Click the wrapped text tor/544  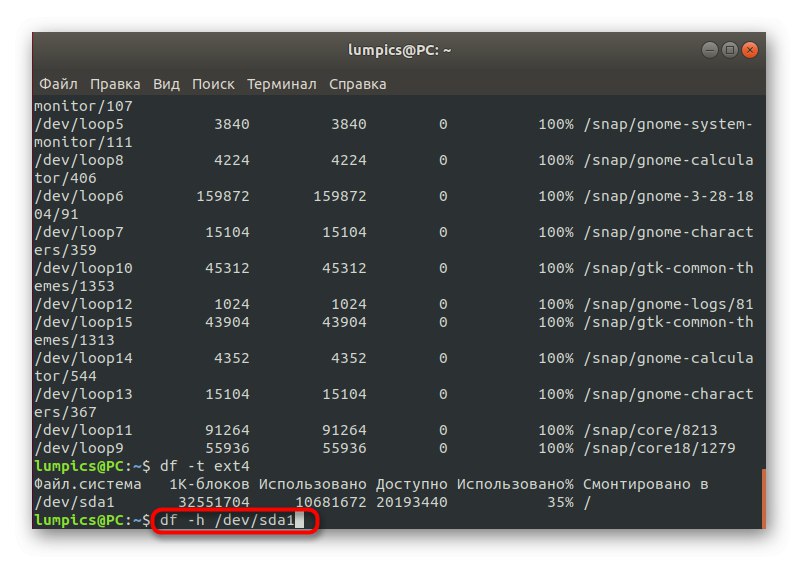pyautogui.click(x=65, y=376)
